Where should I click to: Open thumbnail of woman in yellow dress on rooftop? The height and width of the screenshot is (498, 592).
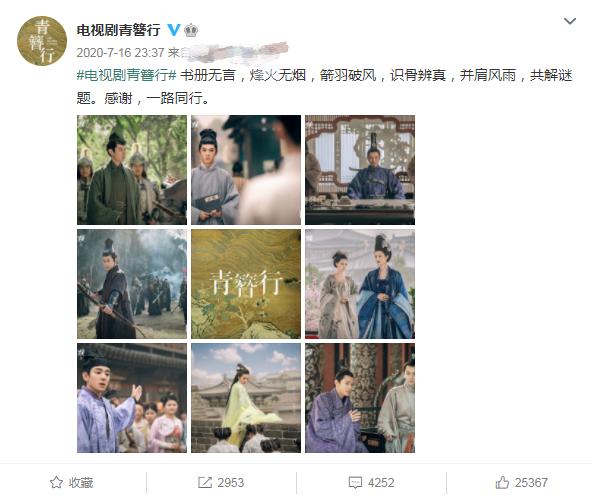click(246, 398)
